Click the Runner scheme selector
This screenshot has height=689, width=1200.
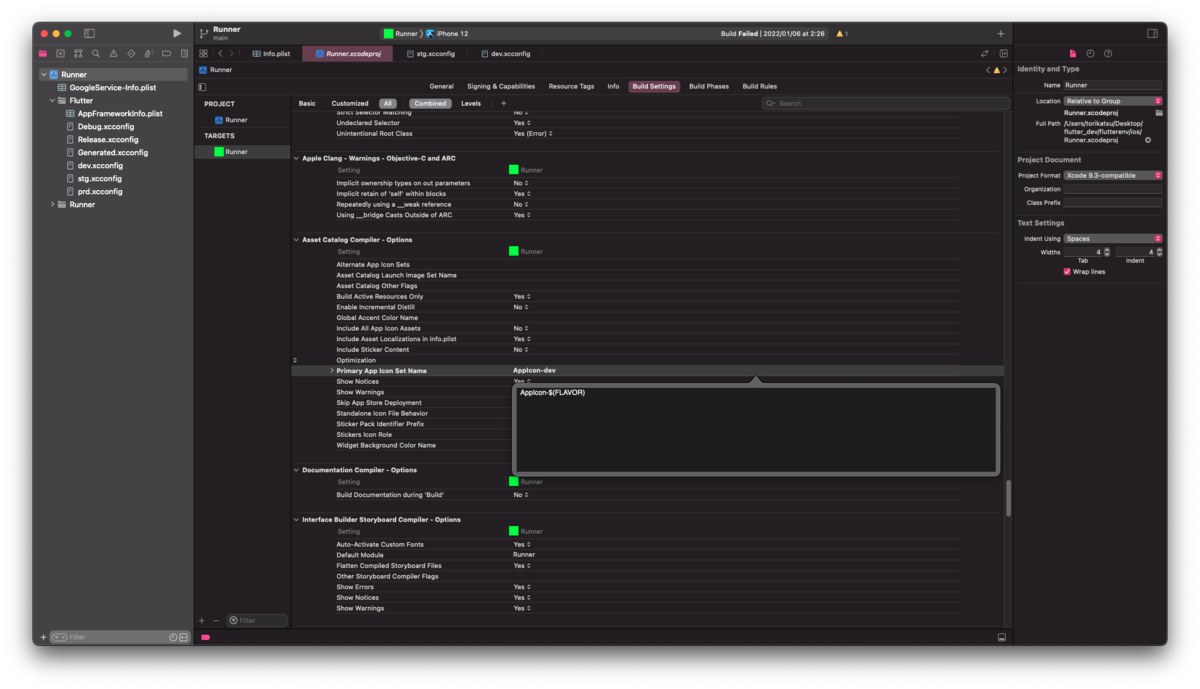coord(400,34)
